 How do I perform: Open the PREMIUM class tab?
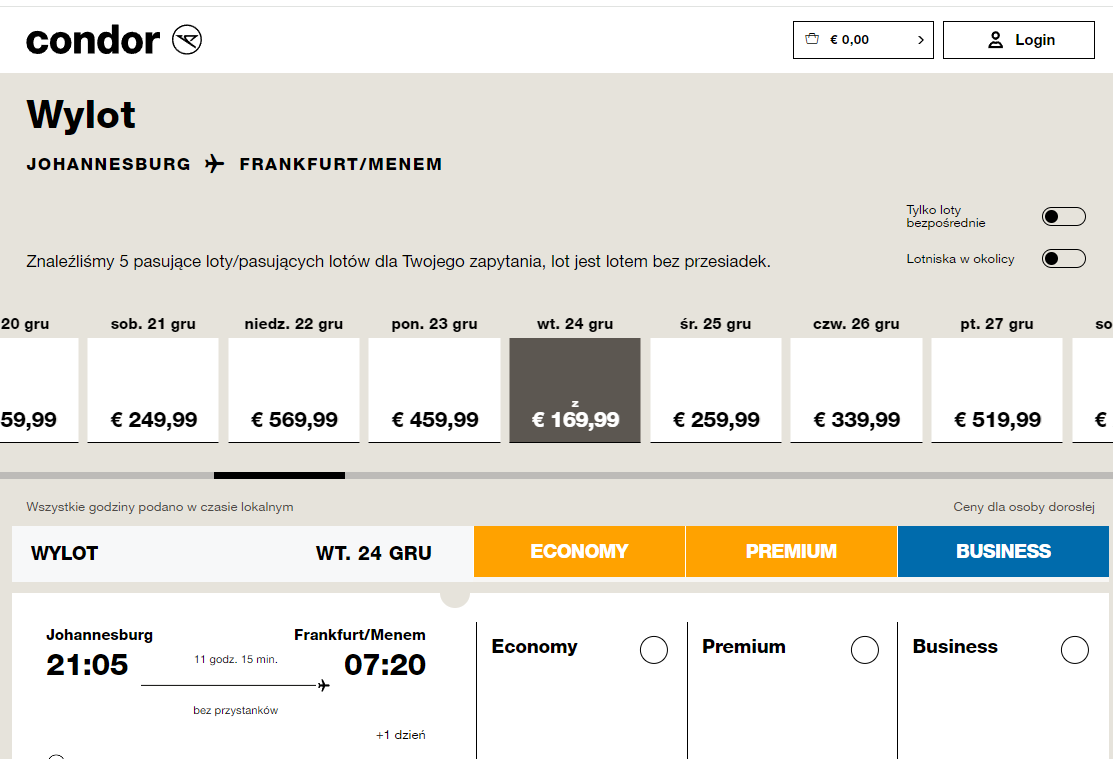(x=791, y=552)
